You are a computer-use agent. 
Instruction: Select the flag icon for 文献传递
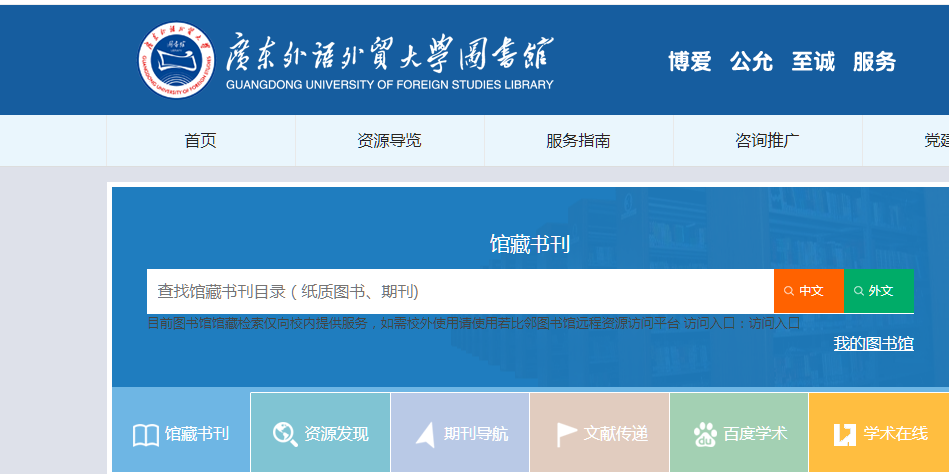coord(566,434)
